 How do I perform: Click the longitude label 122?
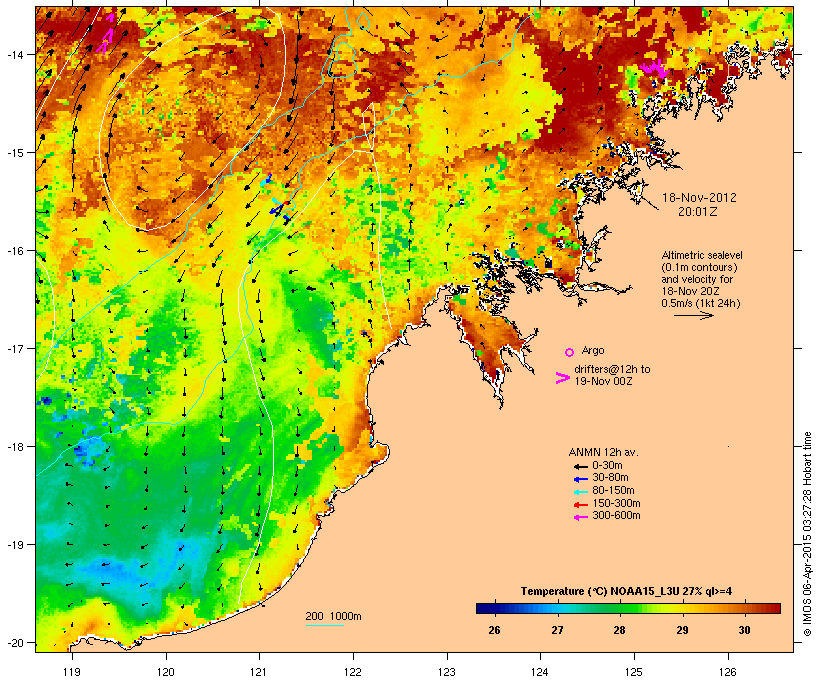[353, 672]
